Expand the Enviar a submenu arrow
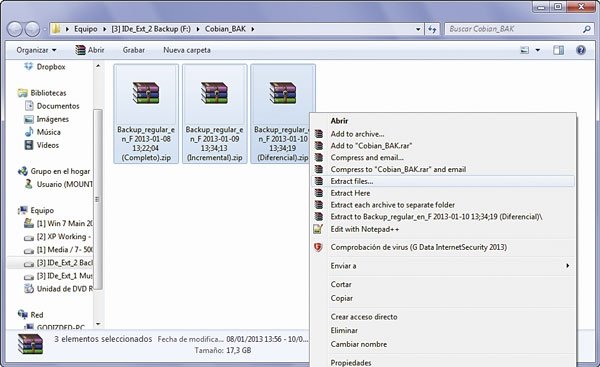Image resolution: width=600 pixels, height=367 pixels. point(567,266)
